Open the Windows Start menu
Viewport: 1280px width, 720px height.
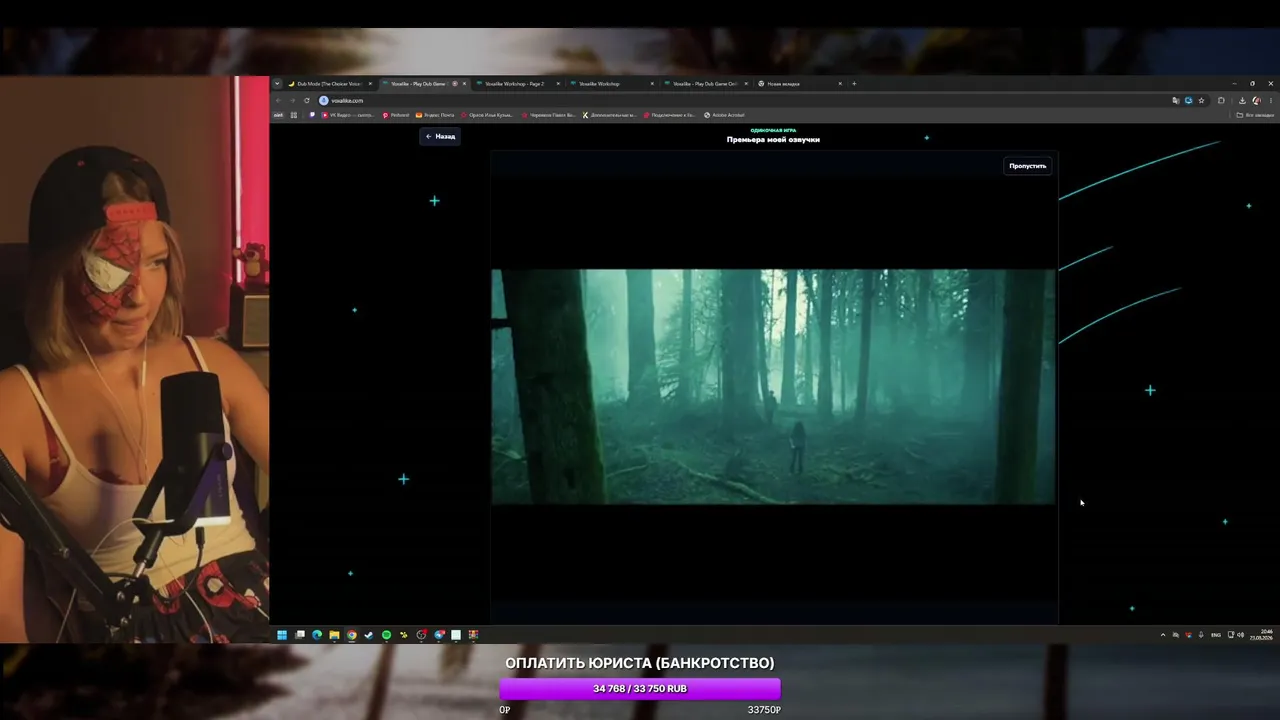click(x=282, y=635)
